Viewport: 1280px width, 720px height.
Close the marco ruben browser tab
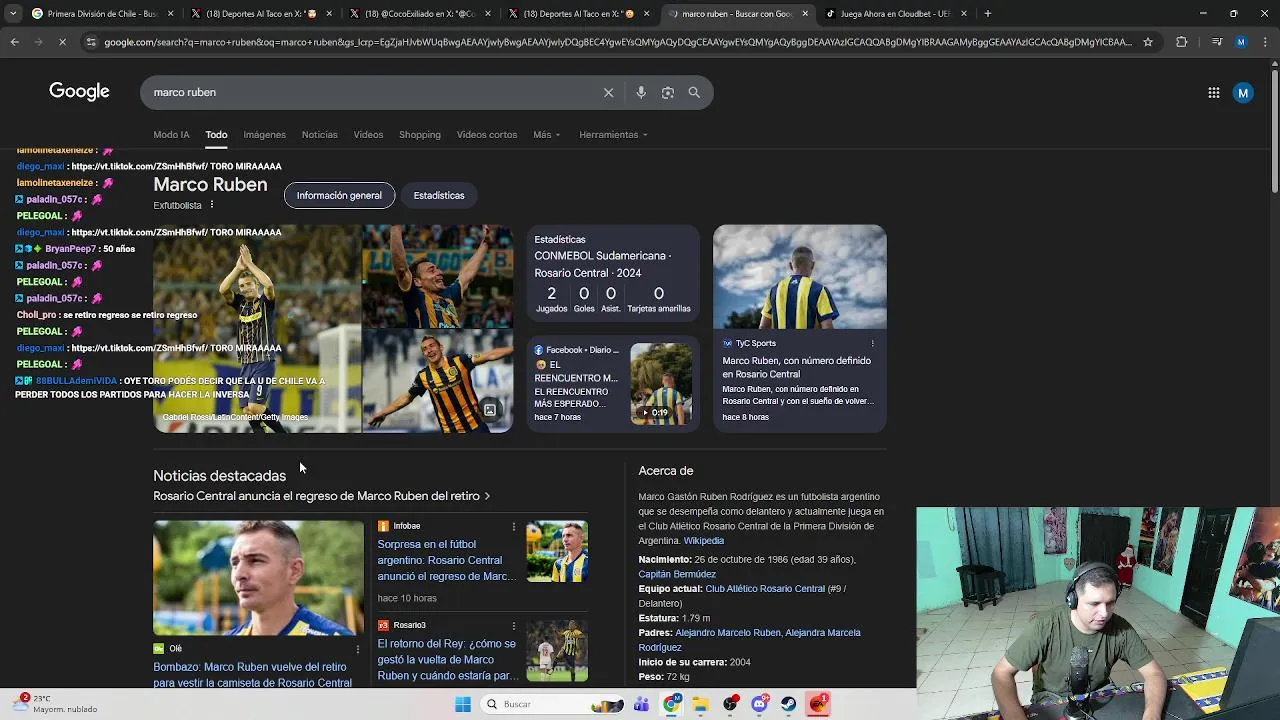[806, 14]
